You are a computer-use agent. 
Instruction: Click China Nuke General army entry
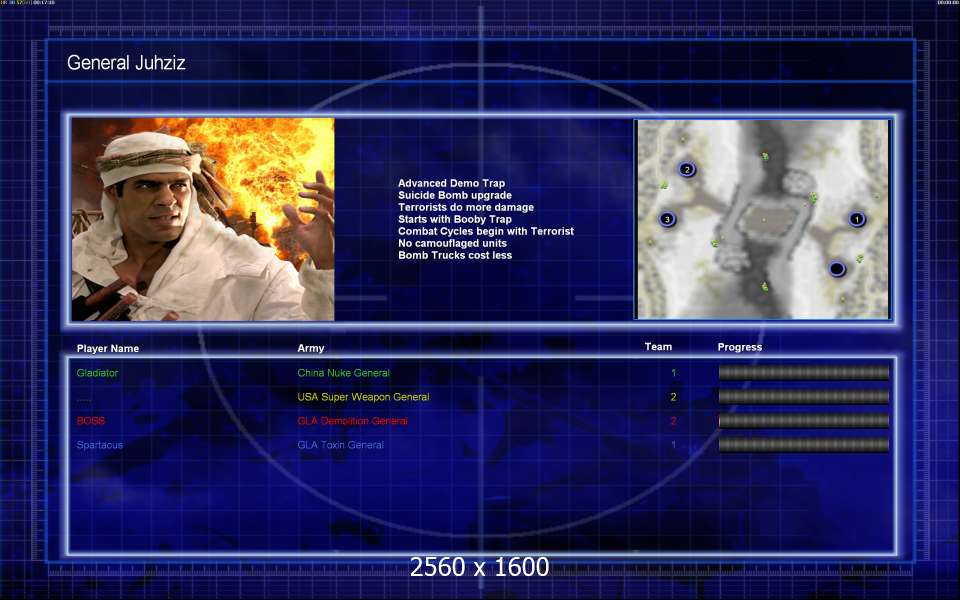[x=343, y=373]
